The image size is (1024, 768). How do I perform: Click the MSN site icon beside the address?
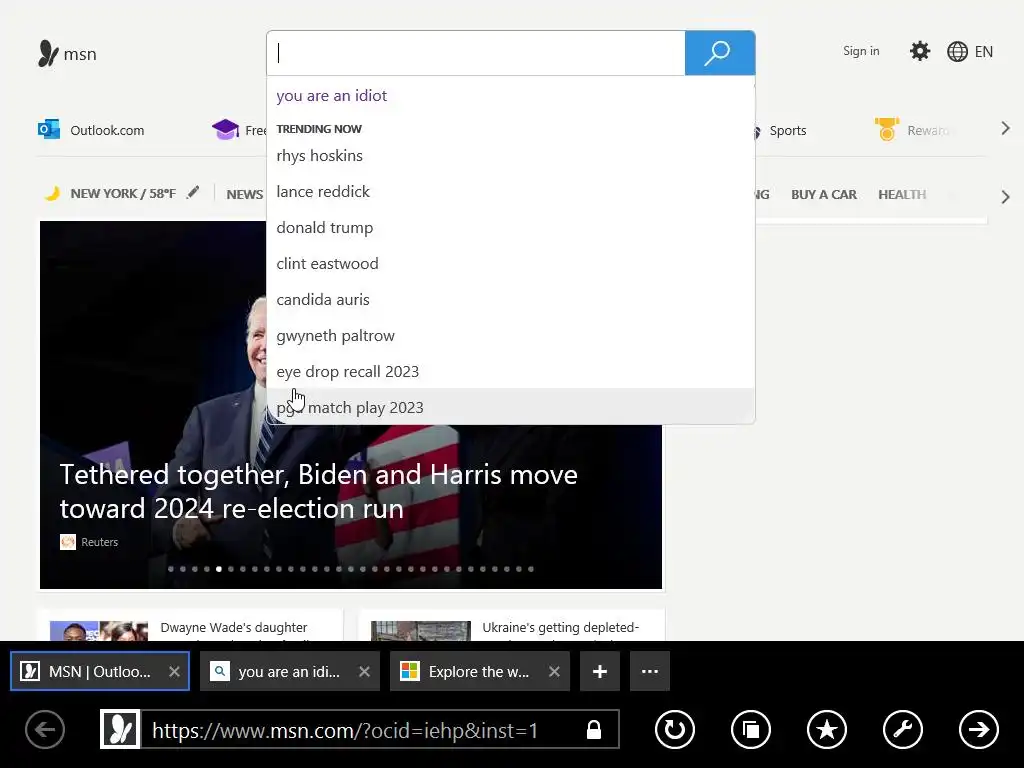pos(120,729)
